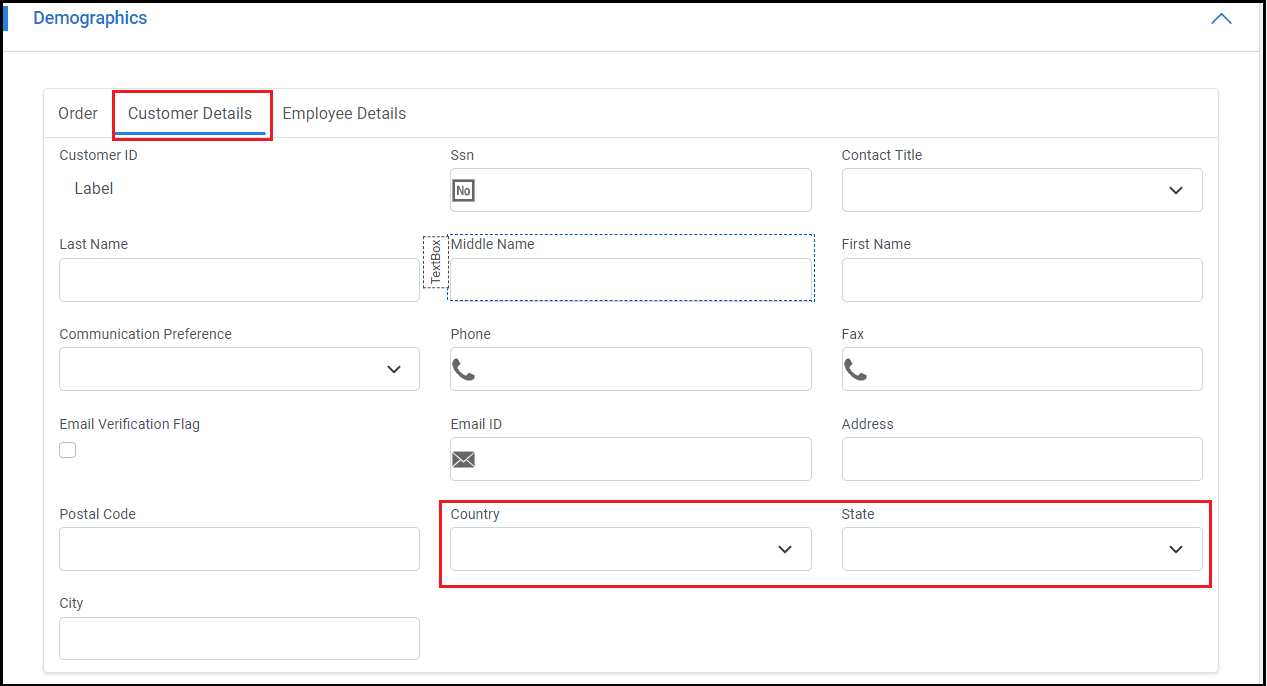Click inside the City field

239,638
